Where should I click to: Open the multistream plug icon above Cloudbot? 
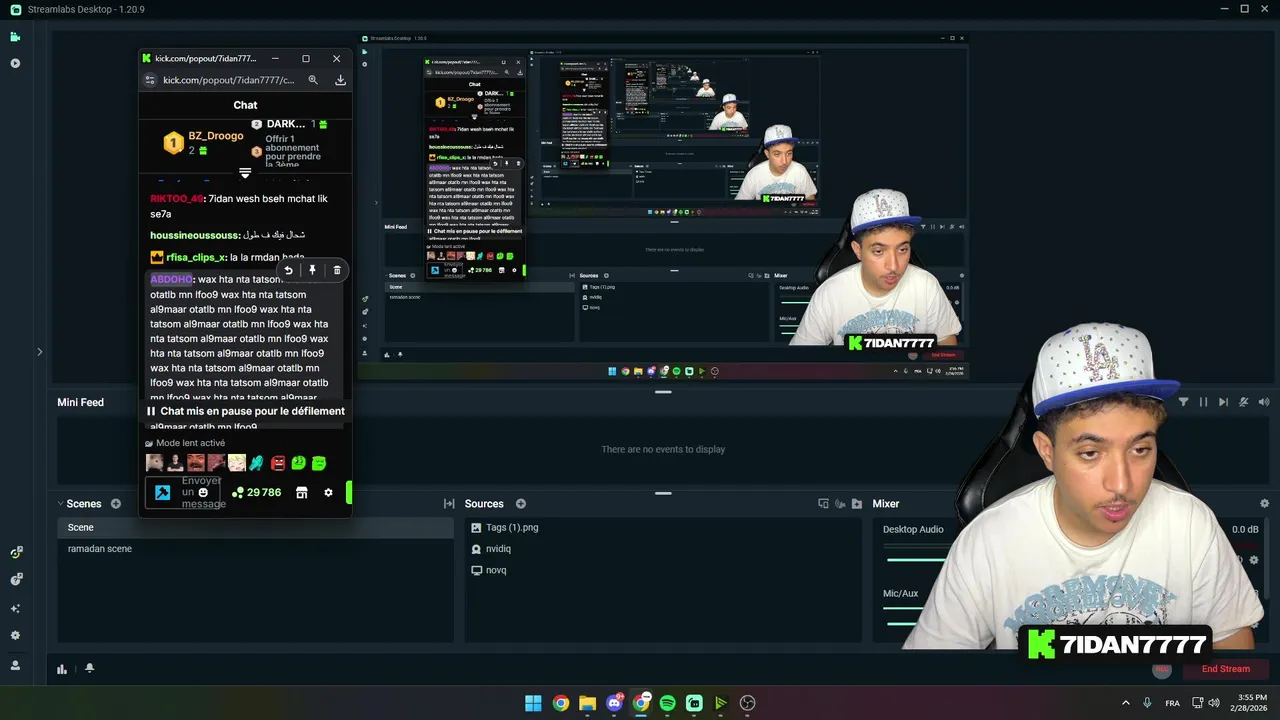point(16,552)
